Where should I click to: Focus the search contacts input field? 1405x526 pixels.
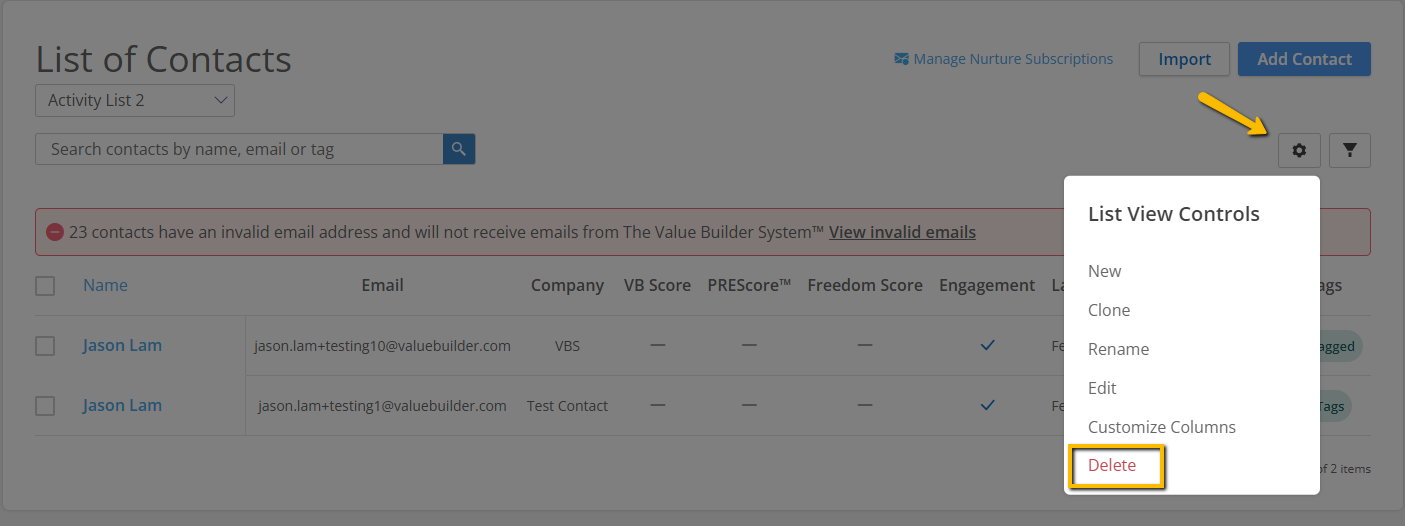(239, 149)
